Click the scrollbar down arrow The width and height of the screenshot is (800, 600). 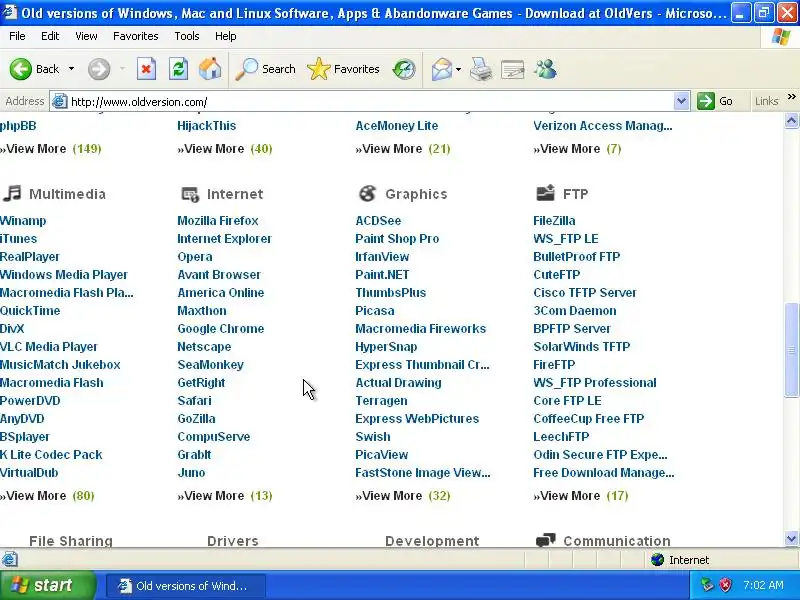(x=791, y=539)
